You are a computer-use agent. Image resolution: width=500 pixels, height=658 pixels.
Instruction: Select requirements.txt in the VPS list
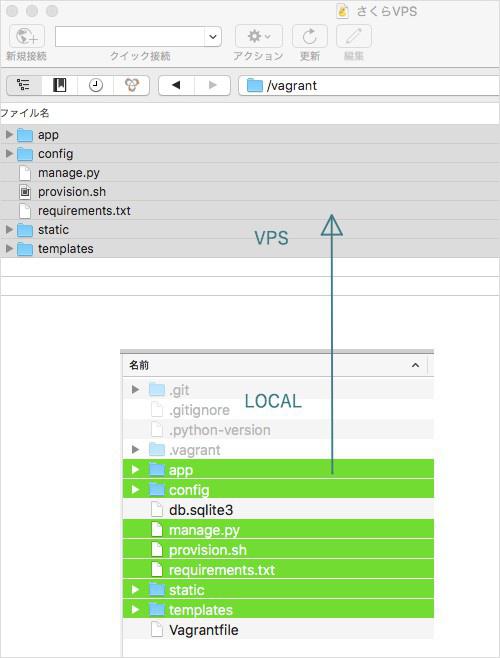[x=250, y=211]
